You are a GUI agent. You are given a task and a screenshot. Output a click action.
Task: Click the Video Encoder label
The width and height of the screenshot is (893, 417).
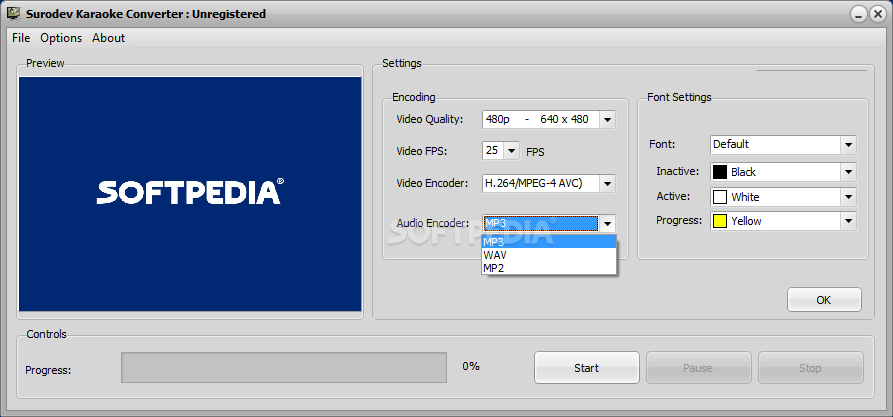[x=432, y=183]
